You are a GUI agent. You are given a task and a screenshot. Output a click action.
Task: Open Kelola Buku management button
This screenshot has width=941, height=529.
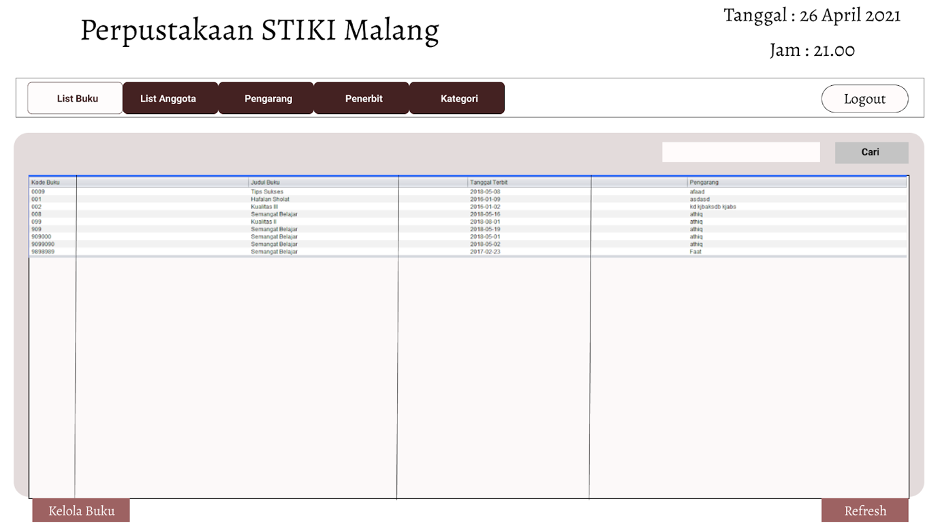[81, 510]
